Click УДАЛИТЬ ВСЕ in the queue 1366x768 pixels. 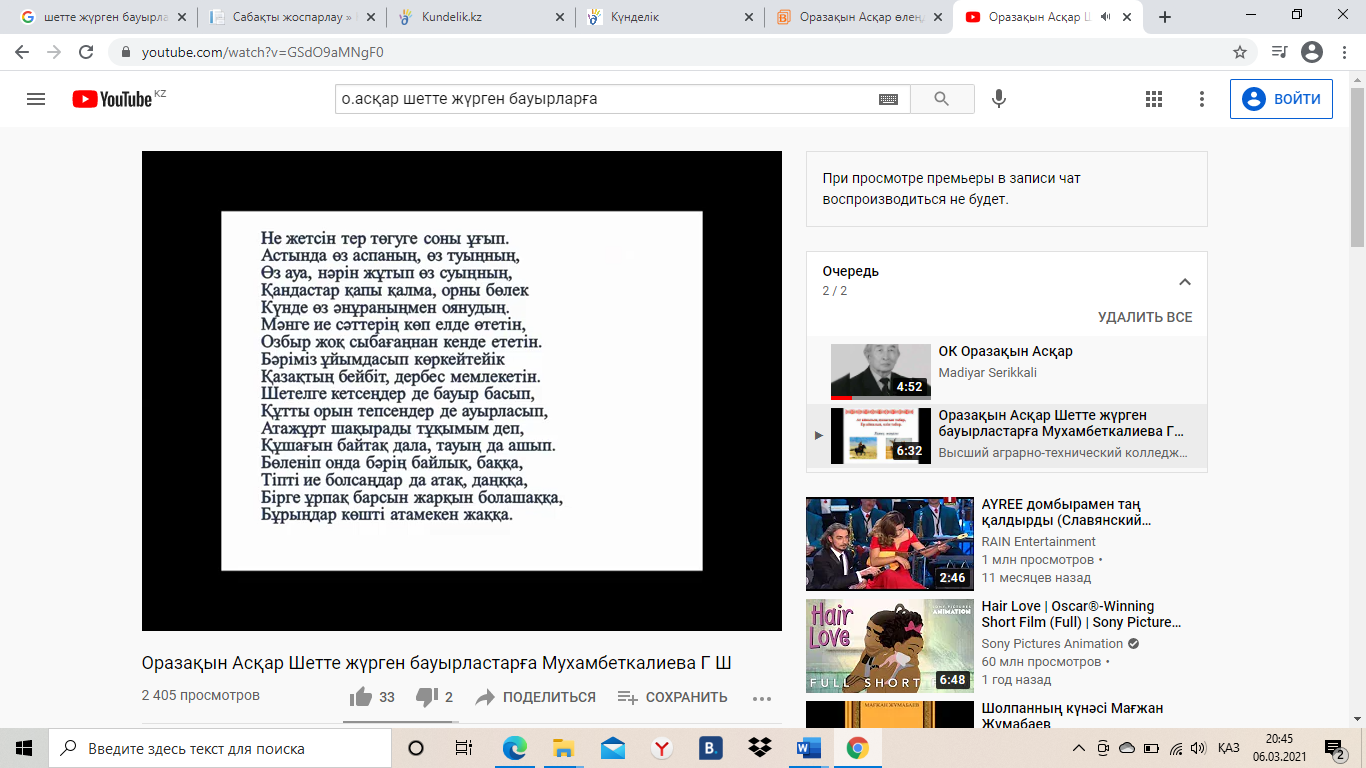(1145, 317)
